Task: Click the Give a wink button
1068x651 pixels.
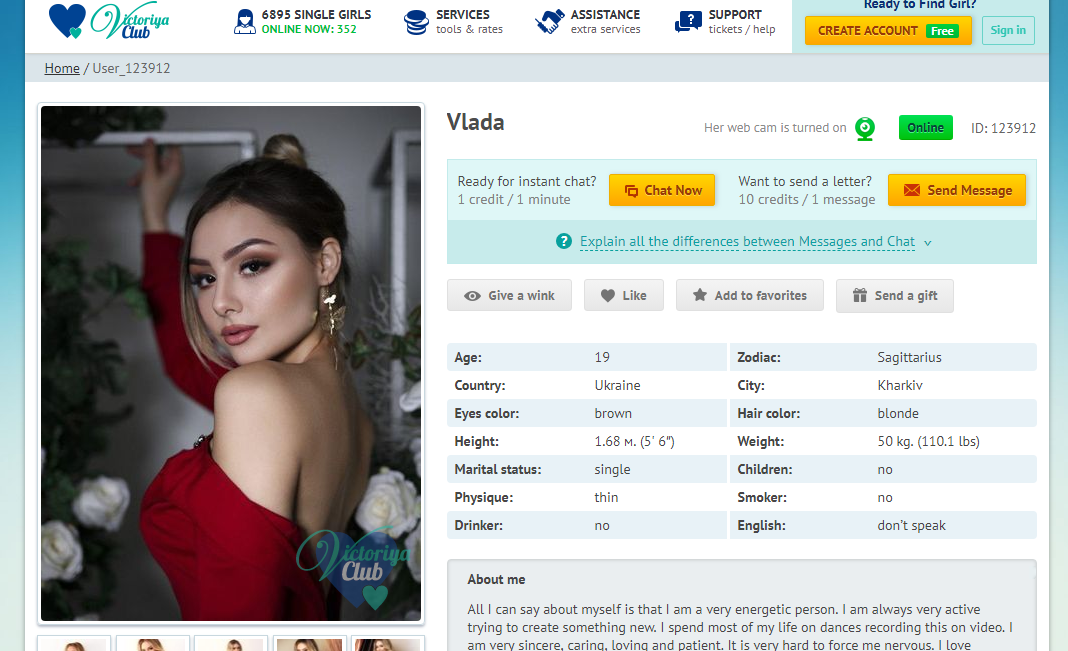Action: click(509, 296)
